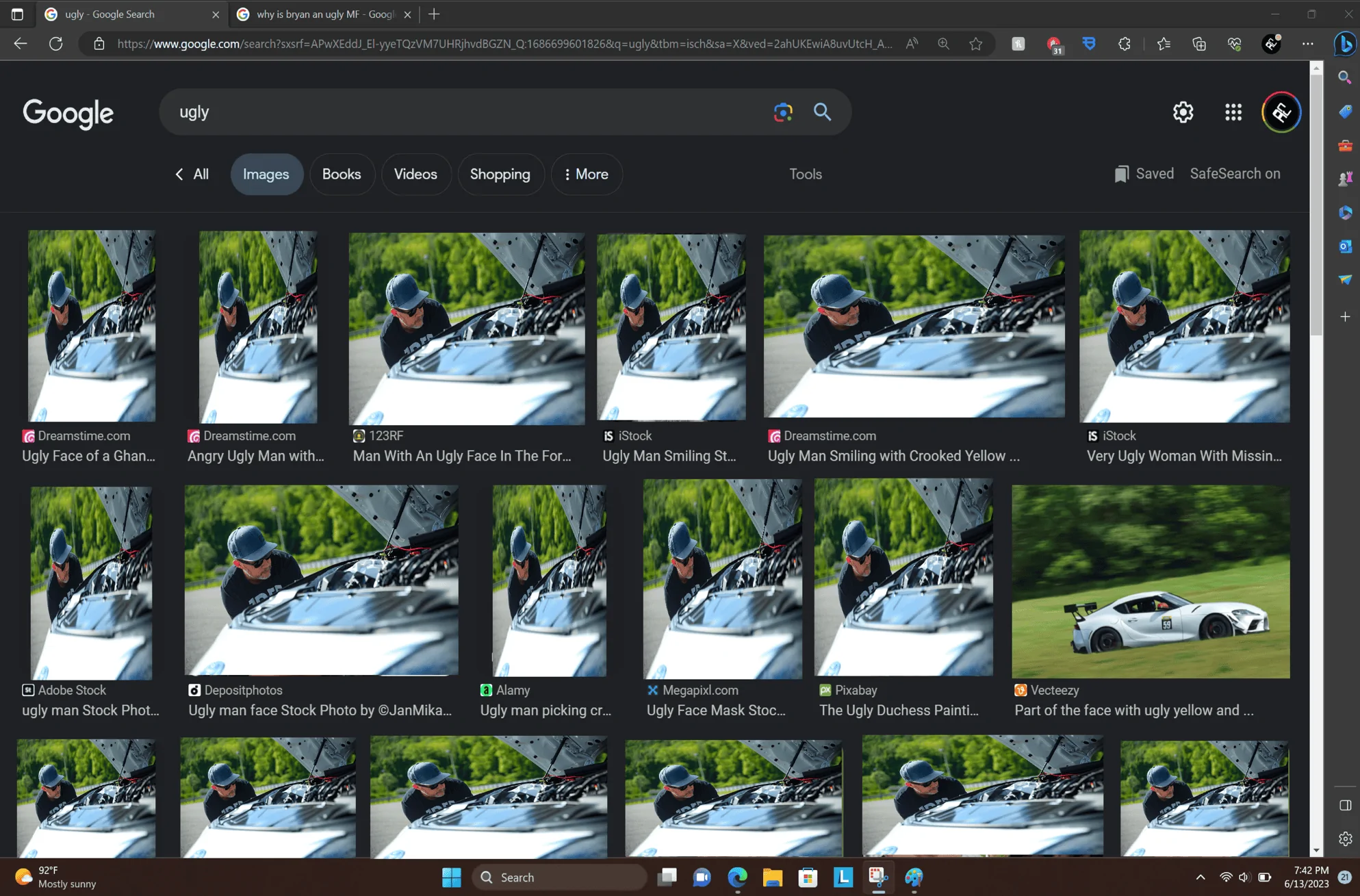Viewport: 1360px width, 896px height.
Task: Open Collections in the toolbar
Action: 1198,44
